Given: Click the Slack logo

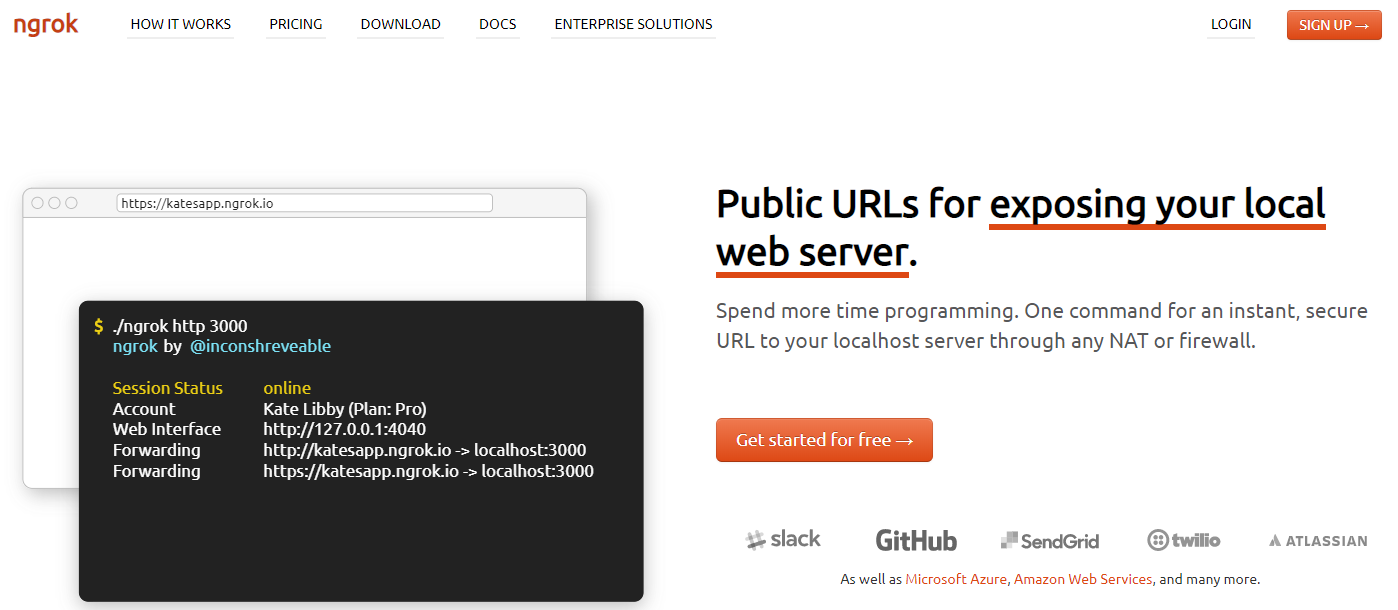Looking at the screenshot, I should (783, 540).
